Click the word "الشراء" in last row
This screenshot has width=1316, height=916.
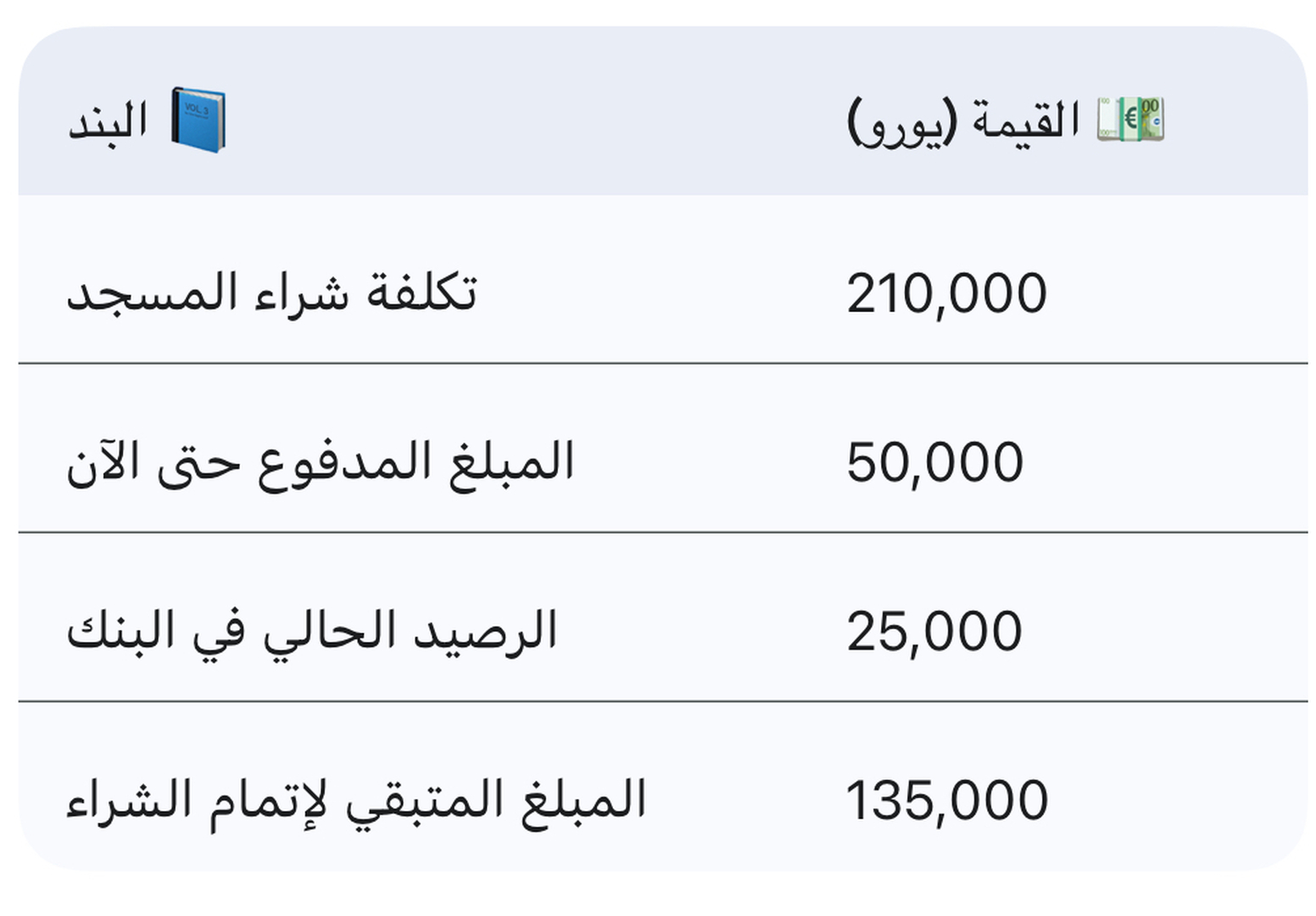pyautogui.click(x=128, y=800)
